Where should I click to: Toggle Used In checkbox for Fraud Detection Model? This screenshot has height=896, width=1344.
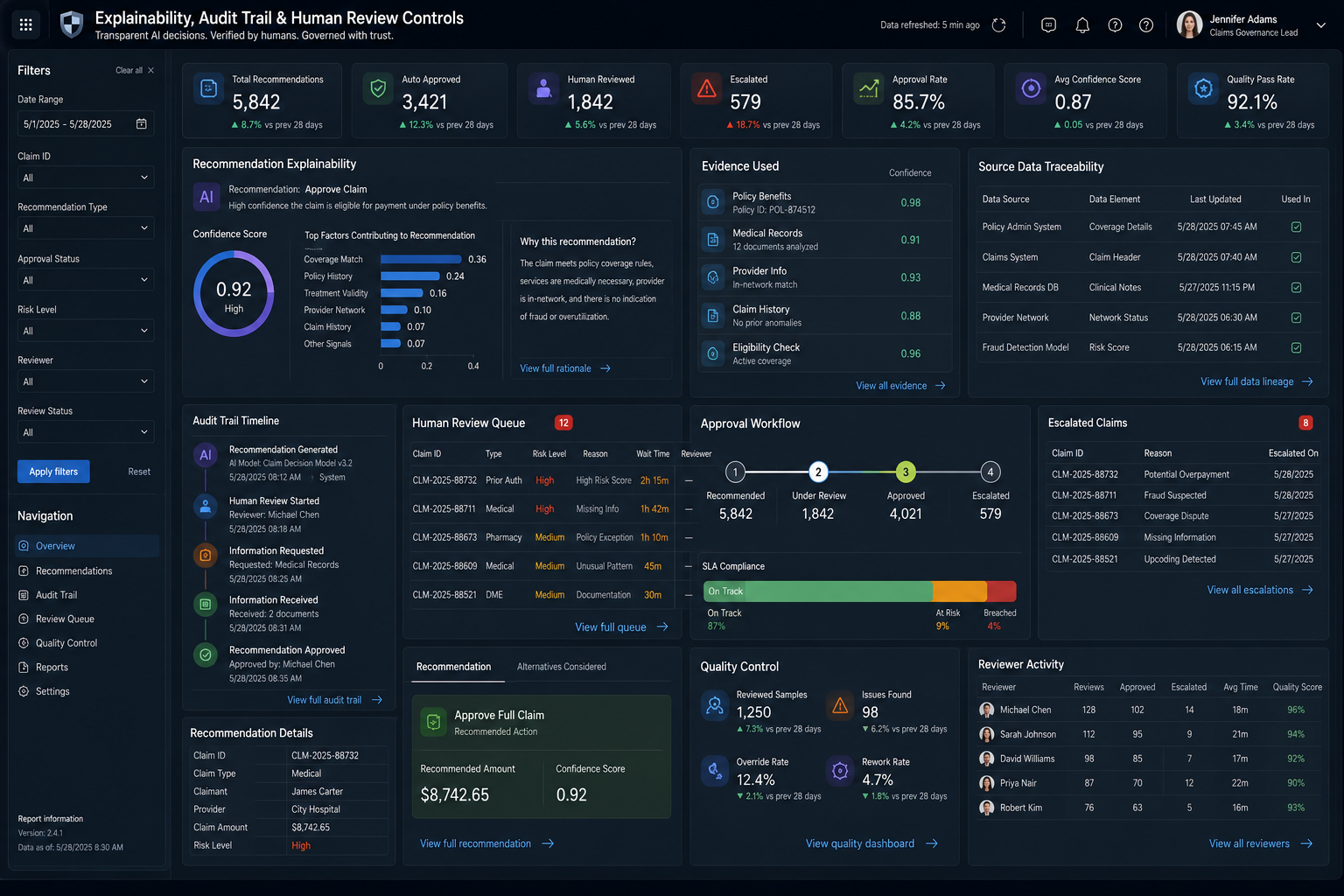[x=1296, y=348]
